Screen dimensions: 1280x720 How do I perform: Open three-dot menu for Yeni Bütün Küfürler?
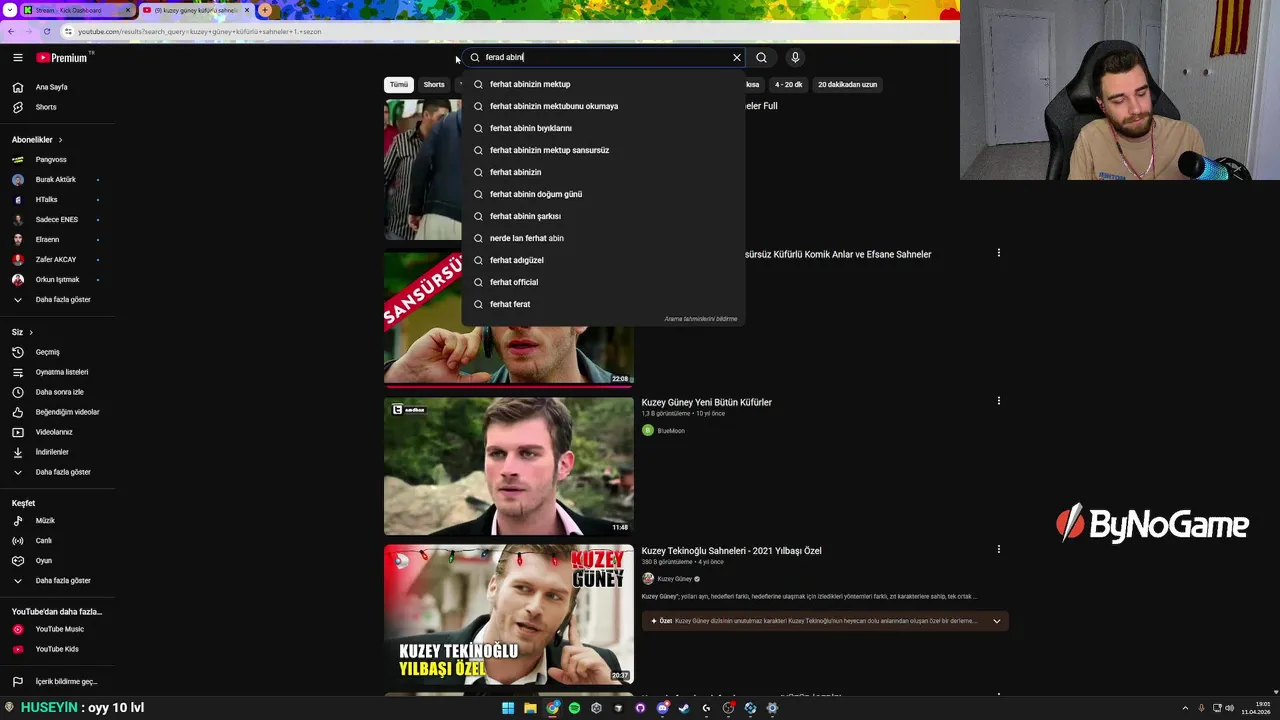point(998,401)
